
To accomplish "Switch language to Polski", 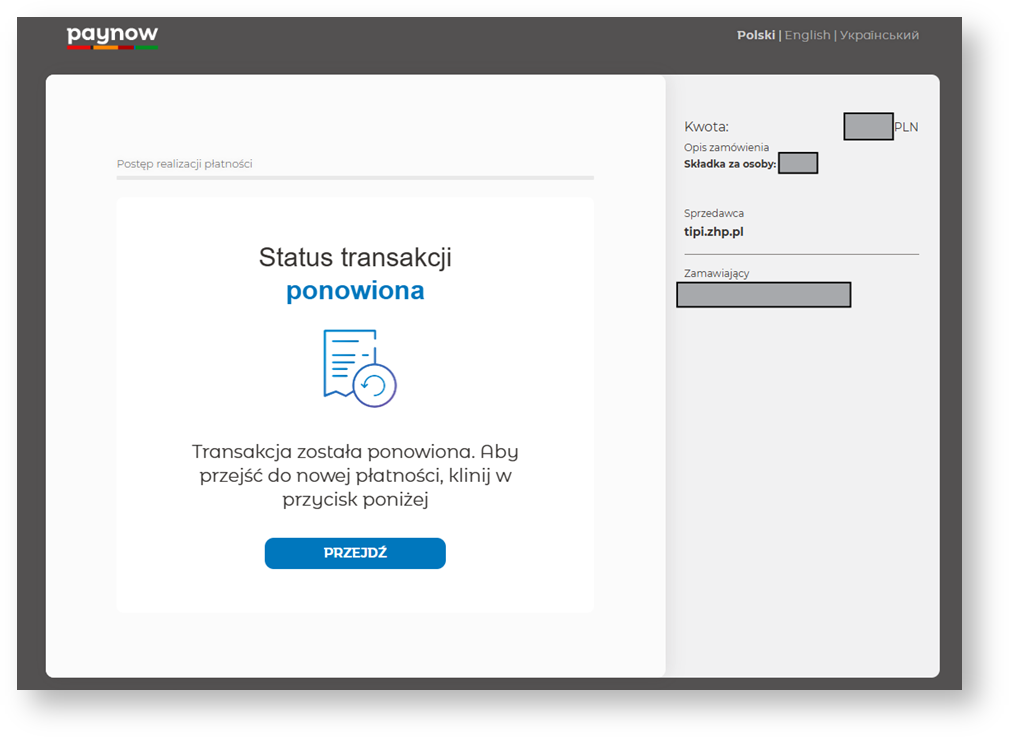I will 755,35.
